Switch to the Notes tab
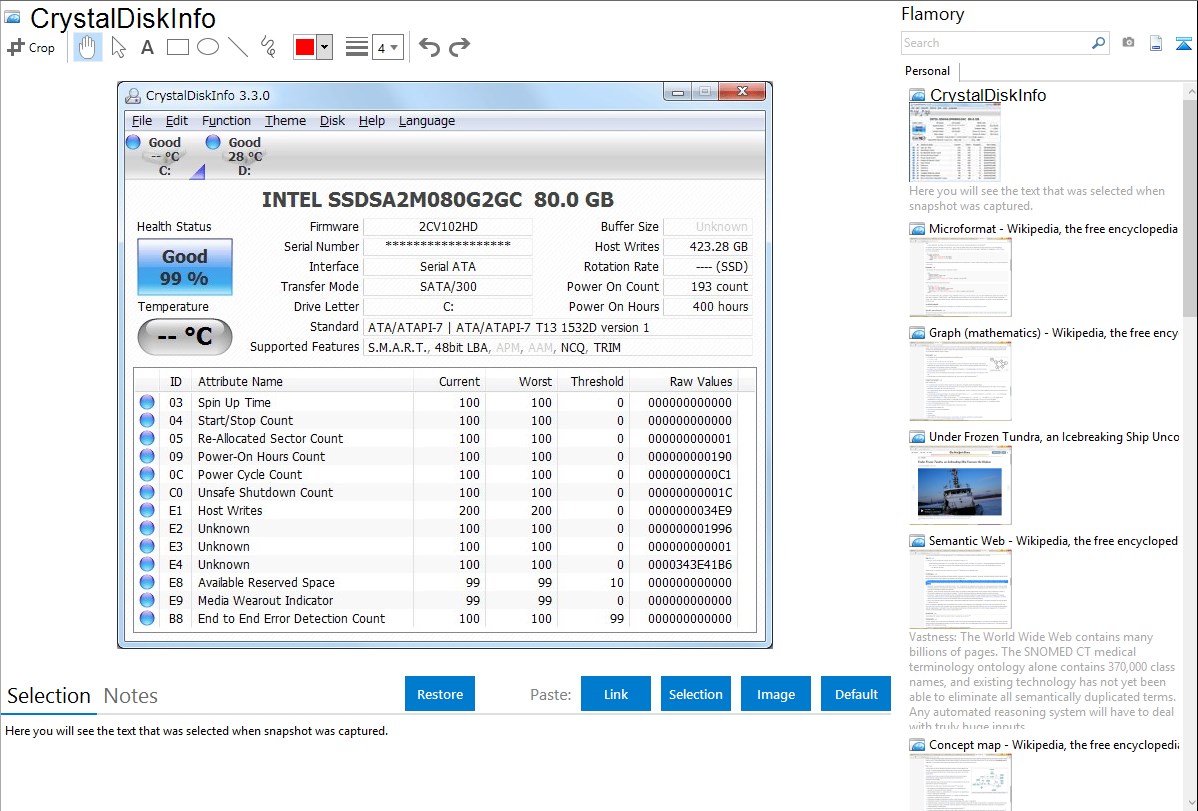The image size is (1198, 811). click(131, 696)
